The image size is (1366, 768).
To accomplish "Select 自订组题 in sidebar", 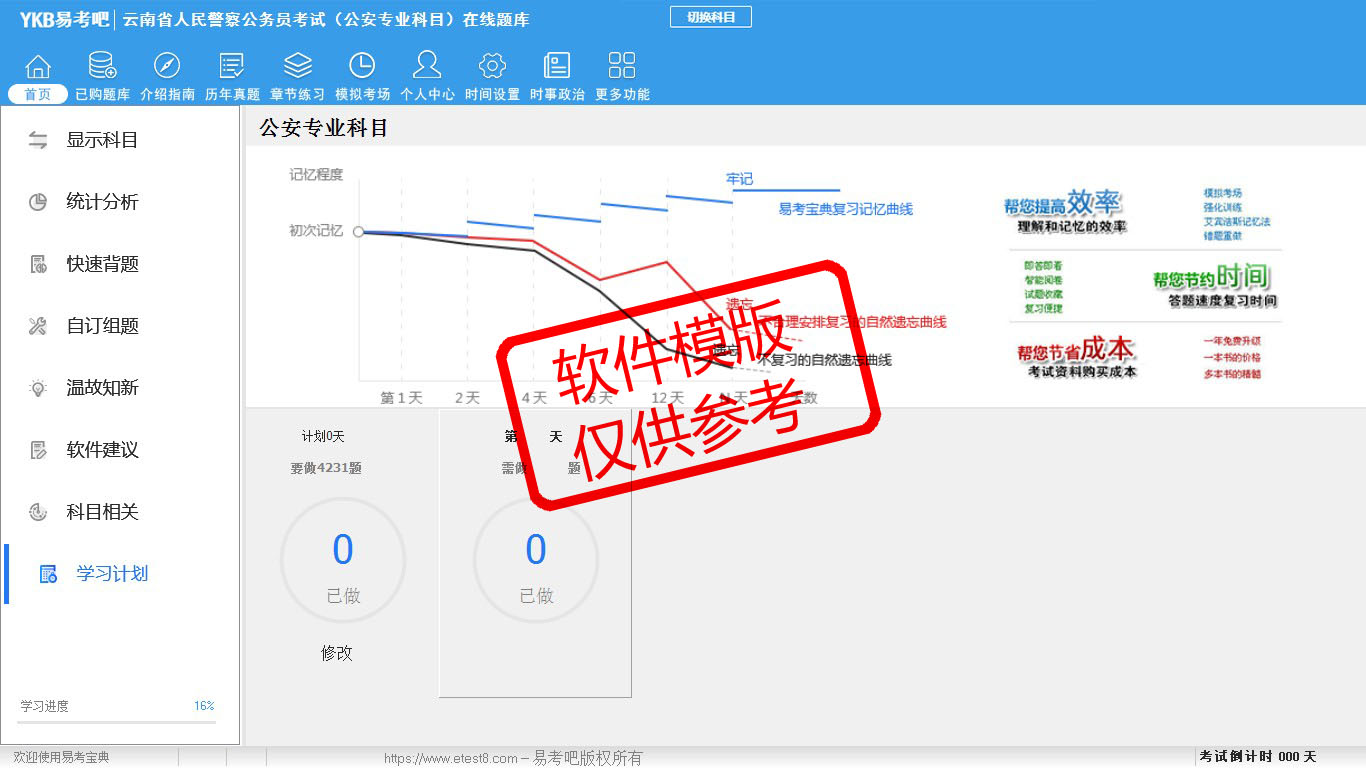I will pyautogui.click(x=102, y=326).
